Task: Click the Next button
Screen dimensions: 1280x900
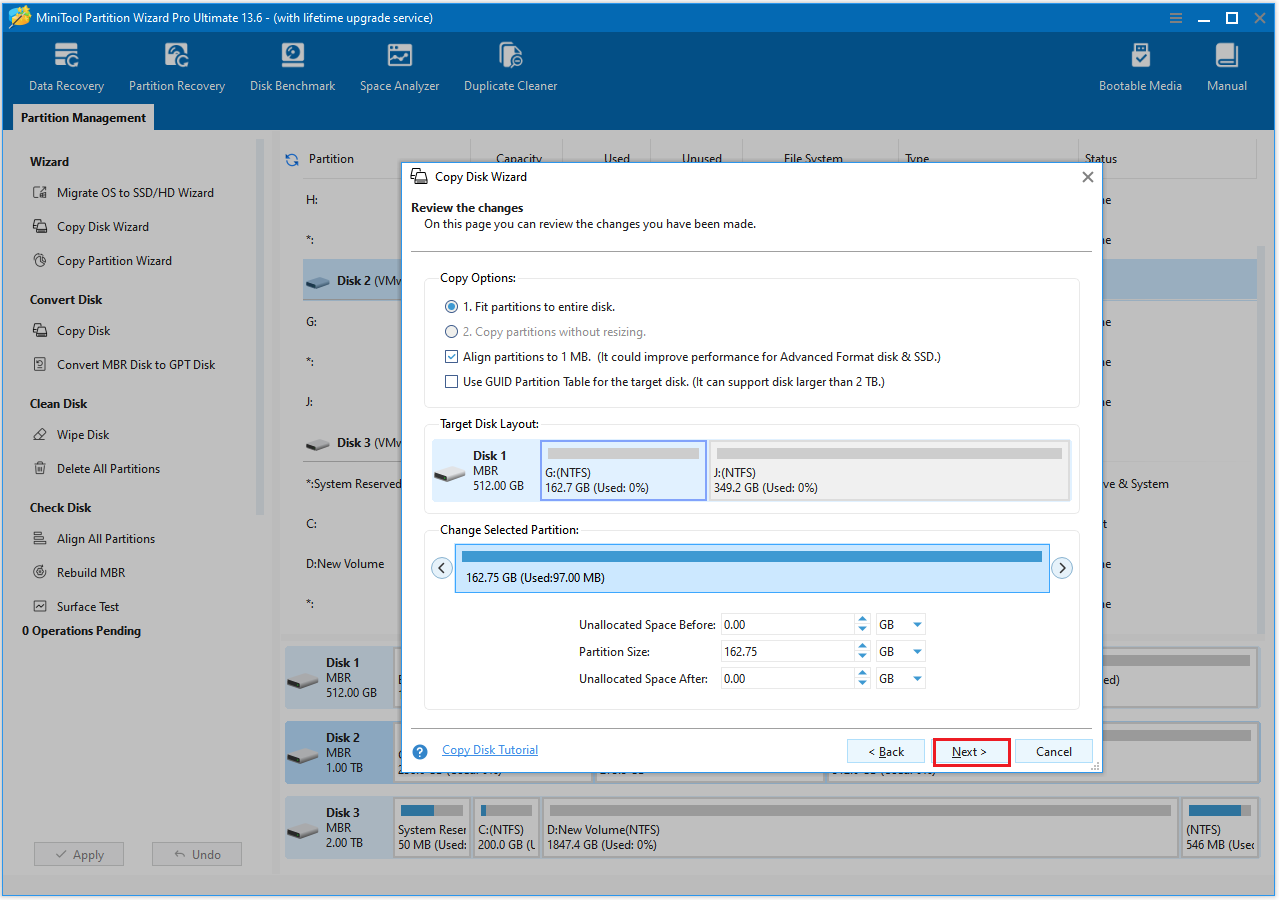Action: click(971, 752)
